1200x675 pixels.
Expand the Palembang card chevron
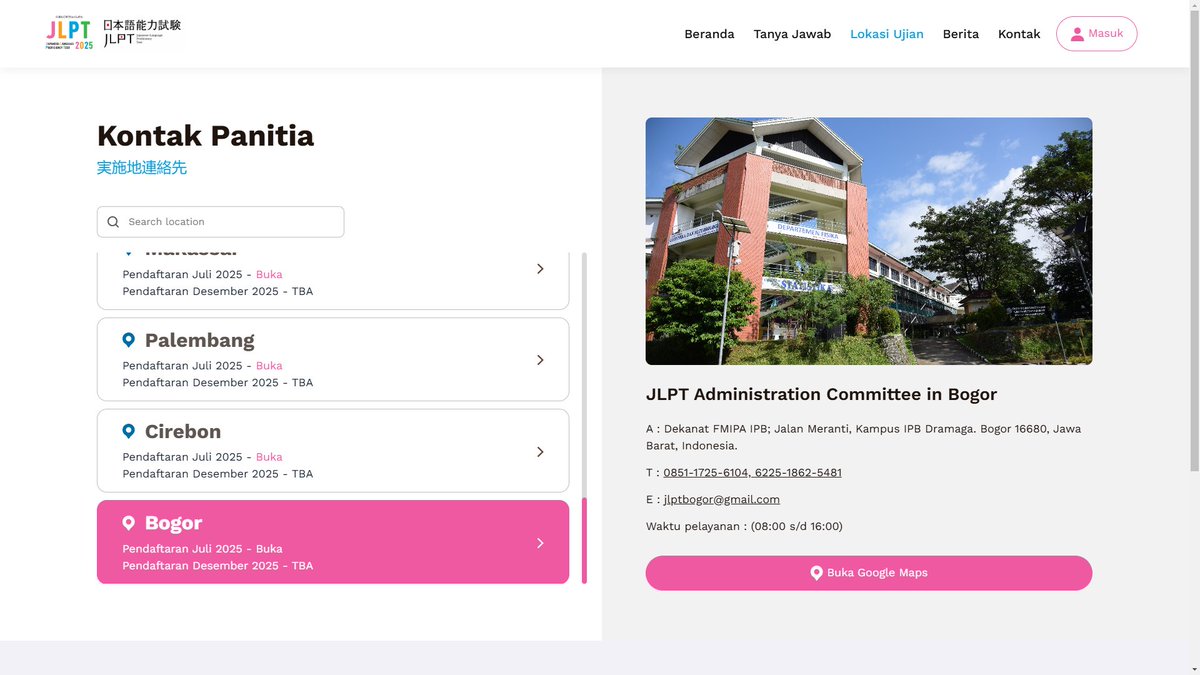coord(540,360)
